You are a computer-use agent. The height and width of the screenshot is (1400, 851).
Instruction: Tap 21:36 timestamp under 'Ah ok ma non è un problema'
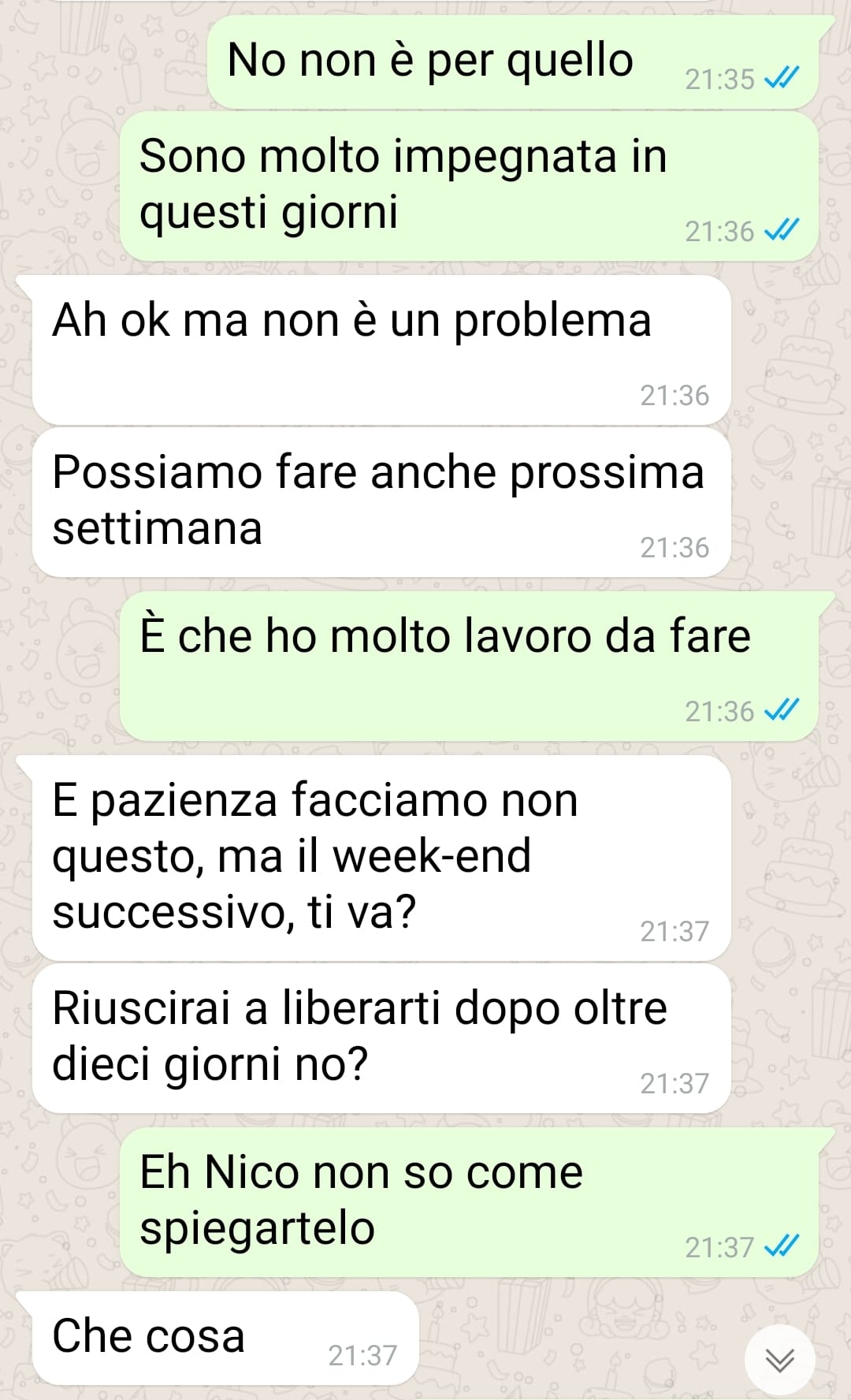click(x=674, y=396)
